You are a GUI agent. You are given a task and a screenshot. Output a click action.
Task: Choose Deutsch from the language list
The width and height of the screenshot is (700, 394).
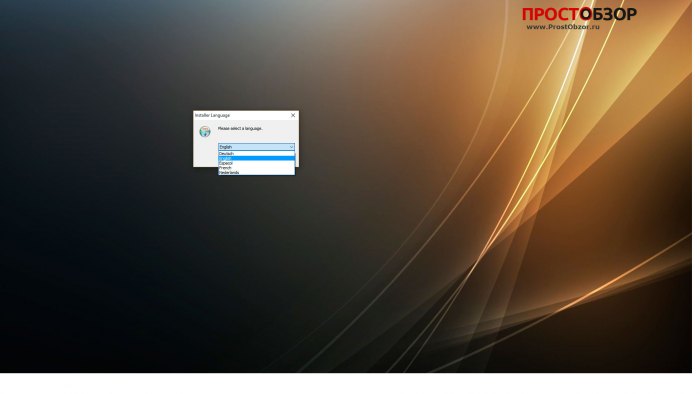(x=256, y=153)
